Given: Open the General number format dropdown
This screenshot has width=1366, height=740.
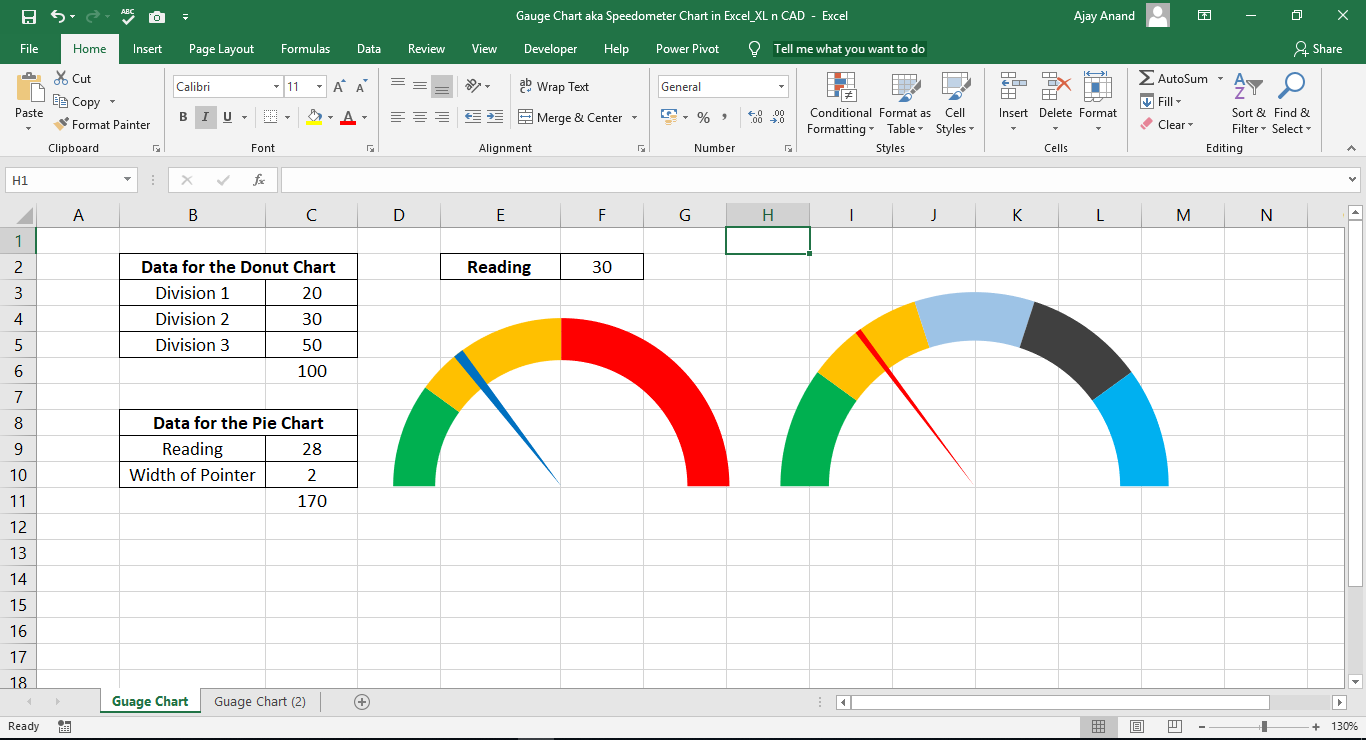Looking at the screenshot, I should tap(781, 87).
